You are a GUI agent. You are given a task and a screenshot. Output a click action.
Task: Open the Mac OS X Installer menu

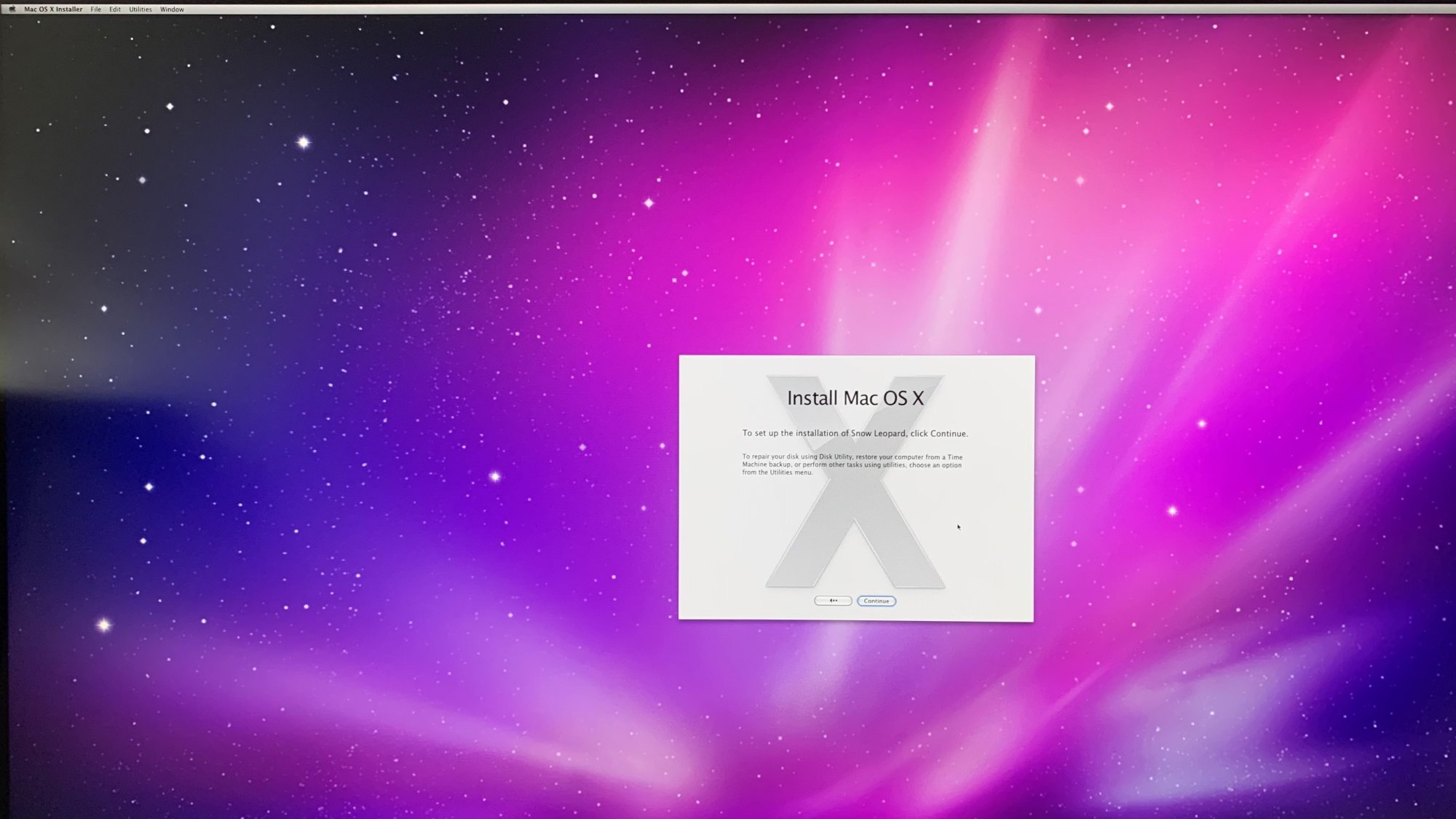click(53, 9)
